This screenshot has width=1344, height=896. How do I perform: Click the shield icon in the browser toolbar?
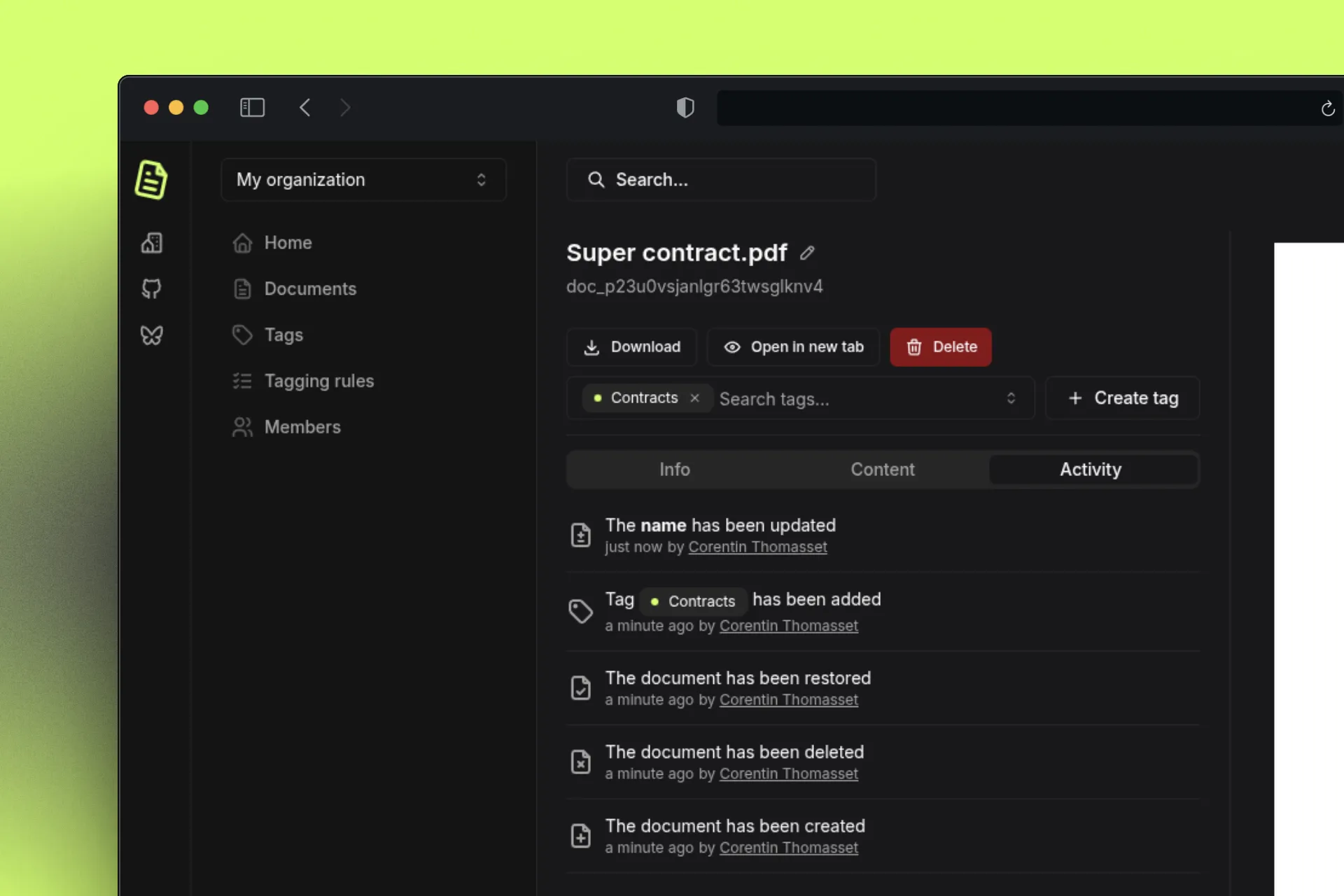click(x=685, y=107)
